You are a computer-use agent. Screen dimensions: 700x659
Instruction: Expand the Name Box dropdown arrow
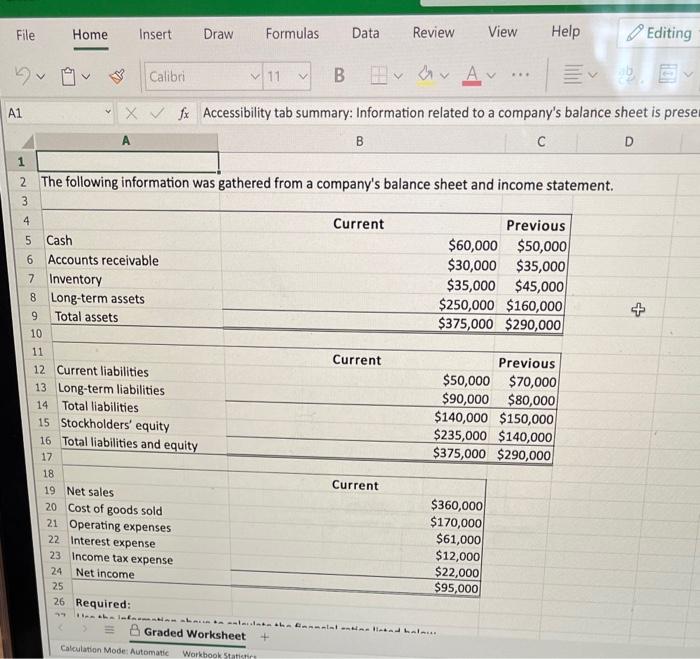(108, 112)
